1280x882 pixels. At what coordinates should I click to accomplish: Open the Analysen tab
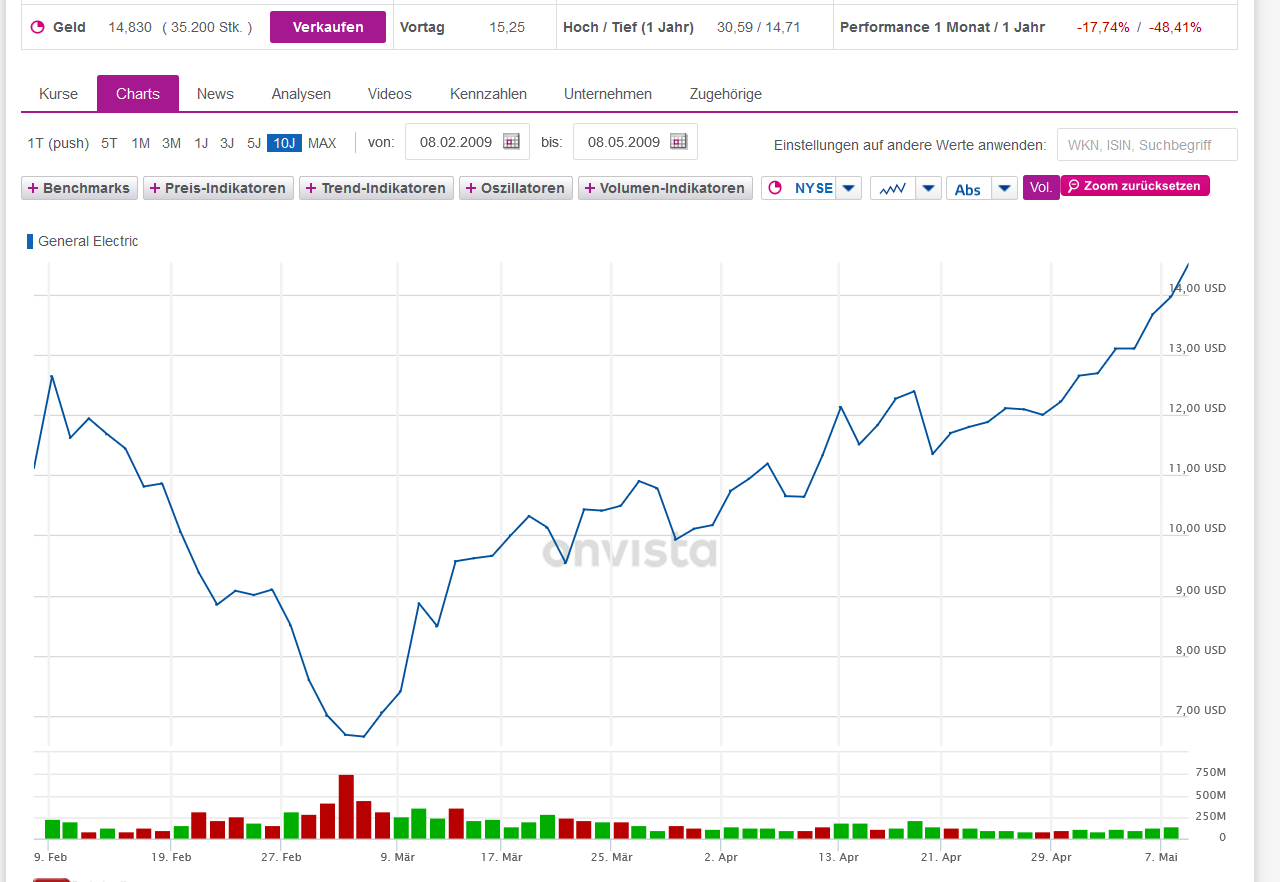tap(301, 93)
